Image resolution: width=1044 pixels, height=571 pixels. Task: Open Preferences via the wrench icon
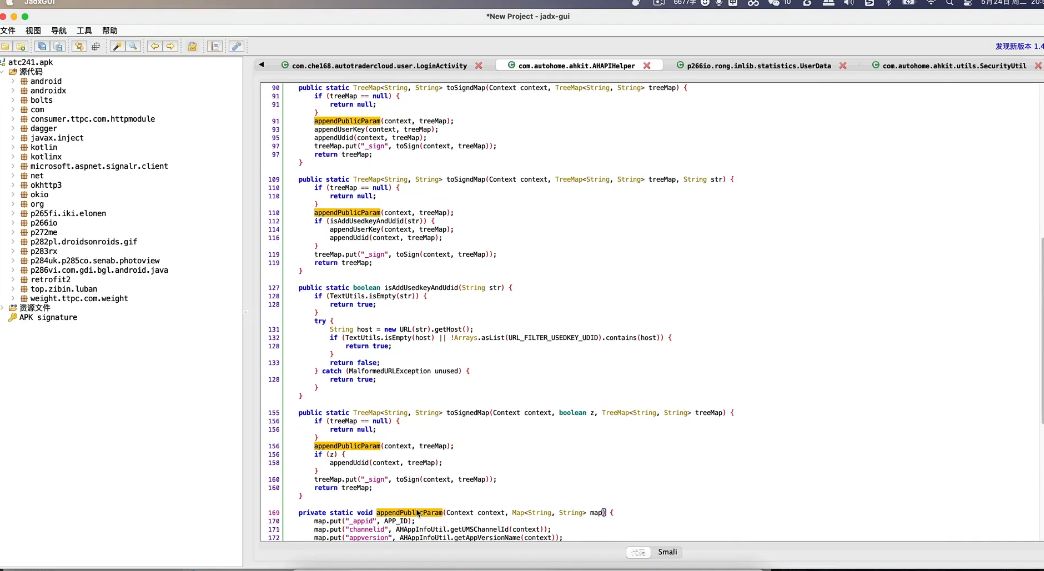pyautogui.click(x=236, y=46)
